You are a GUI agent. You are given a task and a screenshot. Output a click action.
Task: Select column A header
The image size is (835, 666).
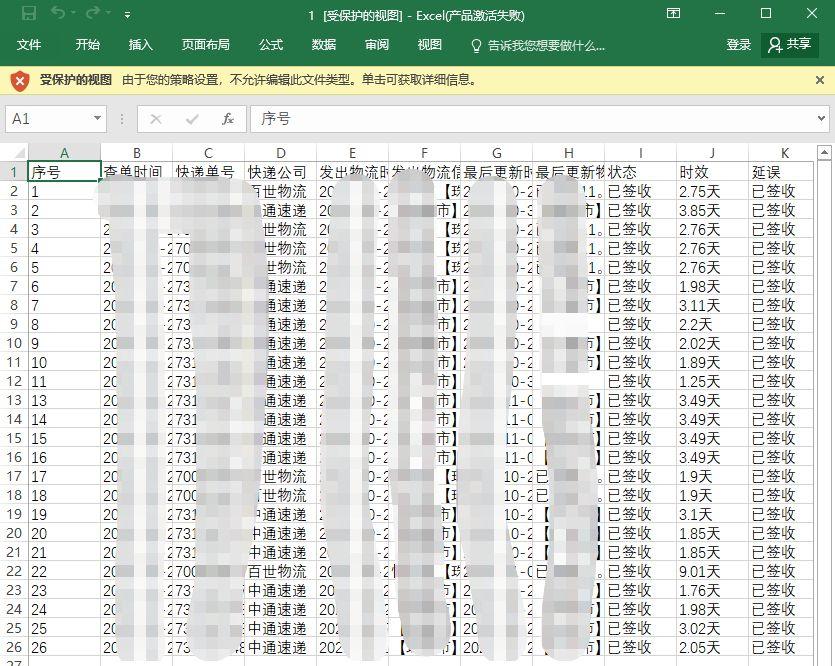pos(64,153)
